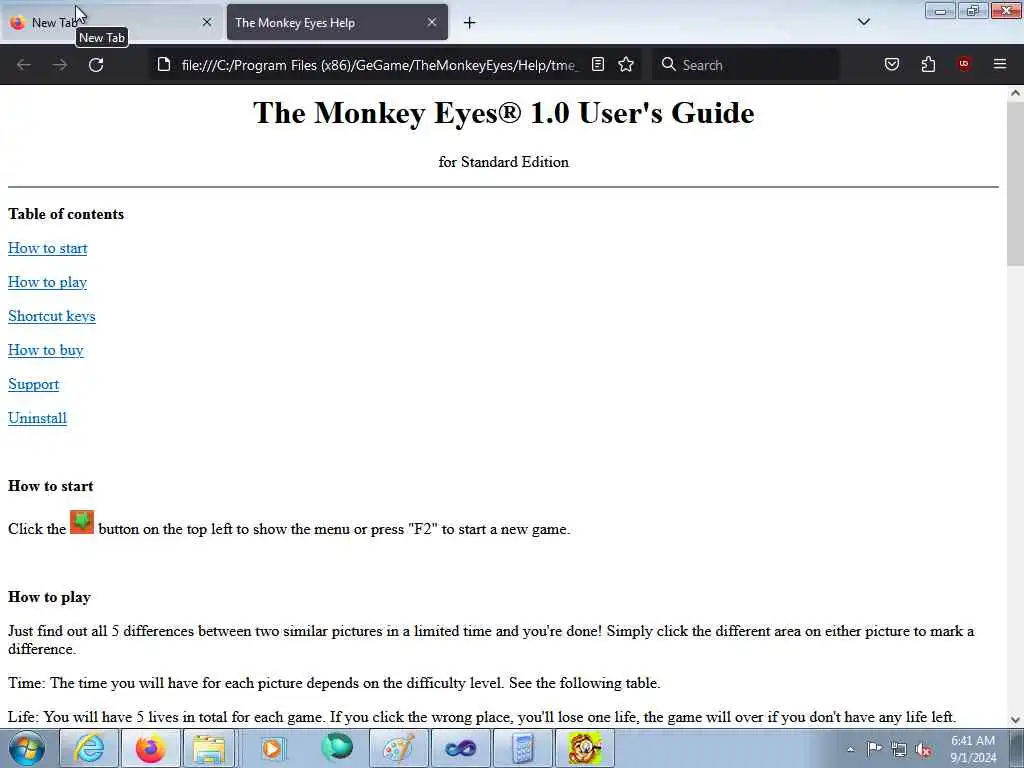
Task: Show hidden tray icons arrow
Action: 850,750
